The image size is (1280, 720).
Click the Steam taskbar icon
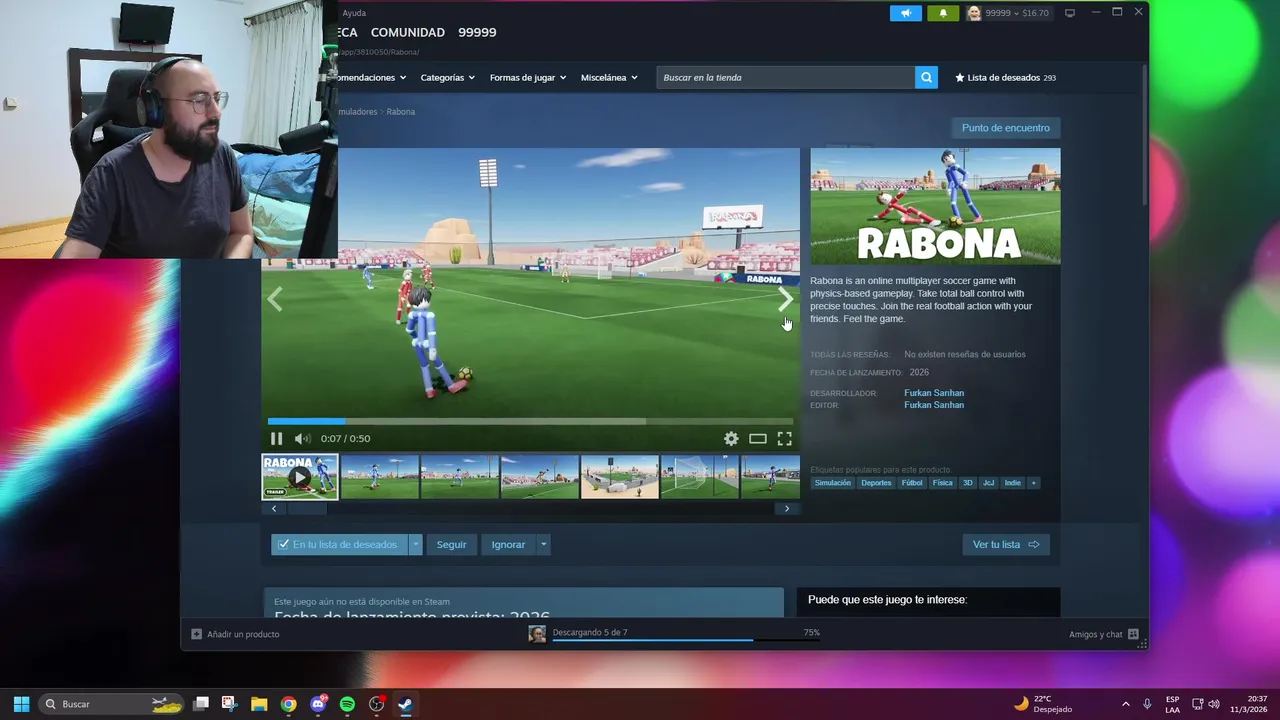[405, 704]
